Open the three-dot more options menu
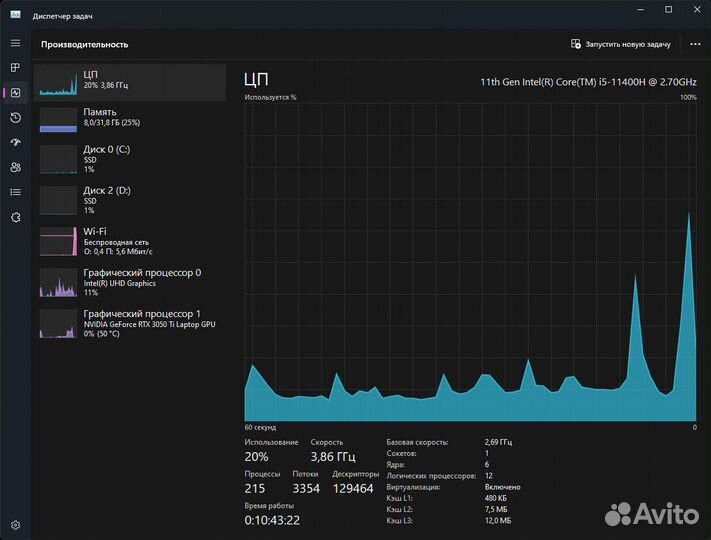 (695, 44)
